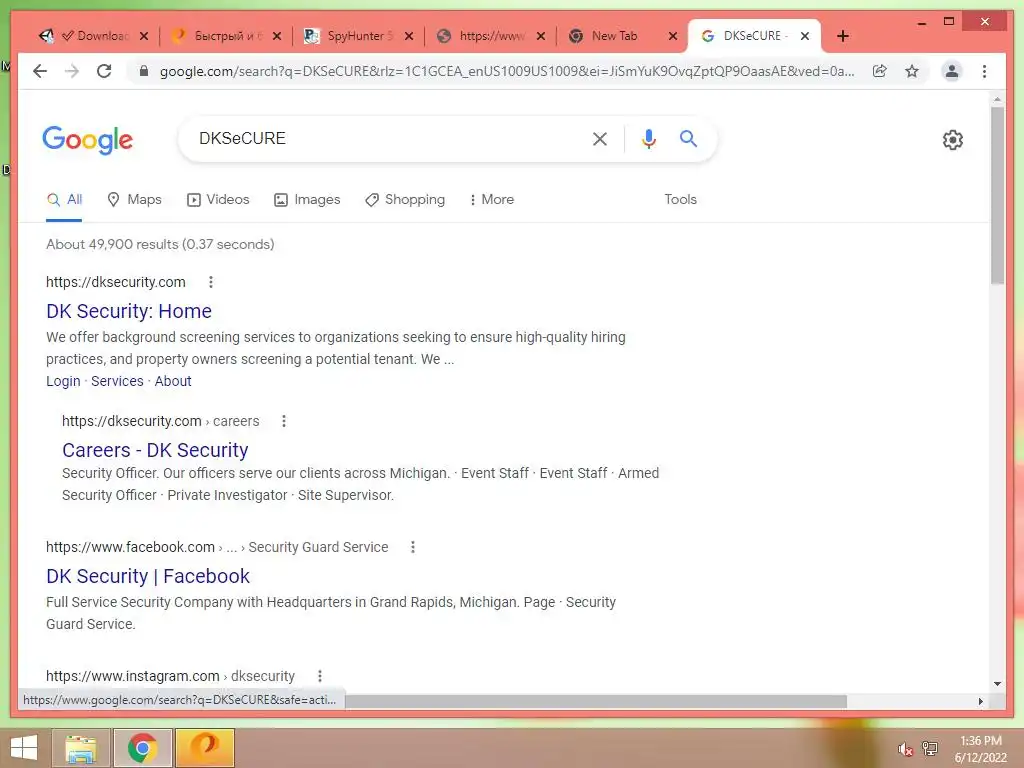This screenshot has height=768, width=1024.
Task: View site info via the lock icon
Action: pyautogui.click(x=144, y=71)
